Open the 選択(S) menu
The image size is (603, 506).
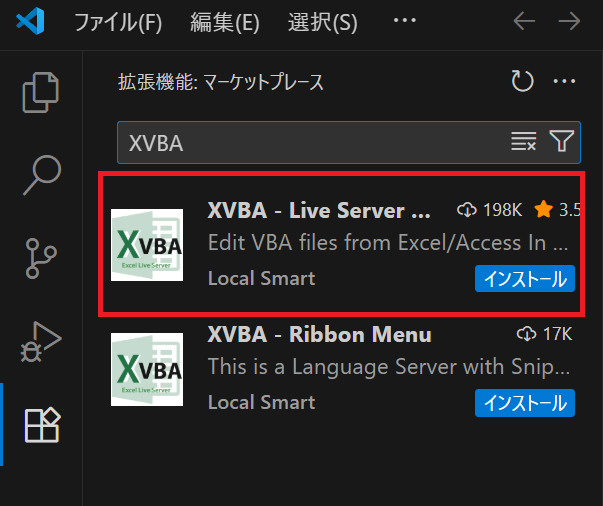322,23
